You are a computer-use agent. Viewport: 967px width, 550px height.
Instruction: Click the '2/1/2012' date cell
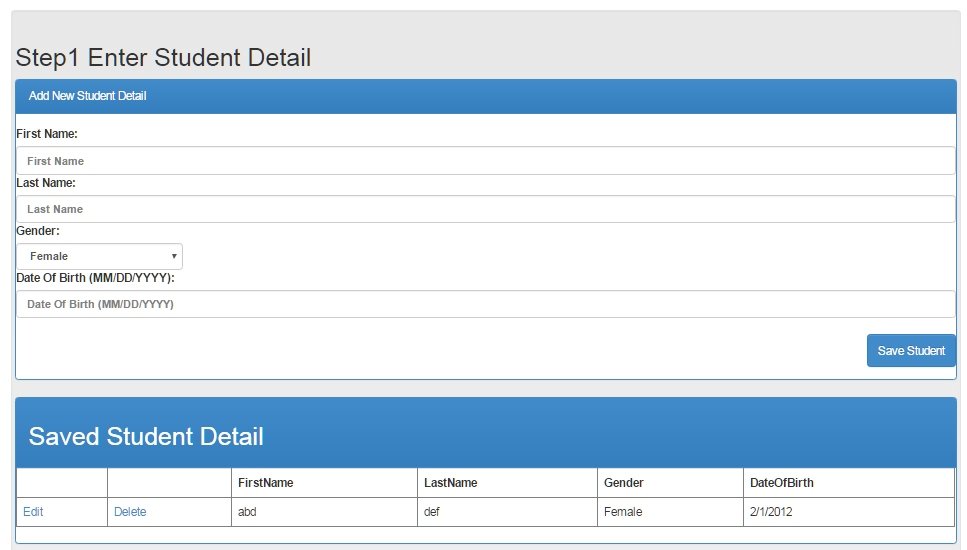click(x=849, y=512)
